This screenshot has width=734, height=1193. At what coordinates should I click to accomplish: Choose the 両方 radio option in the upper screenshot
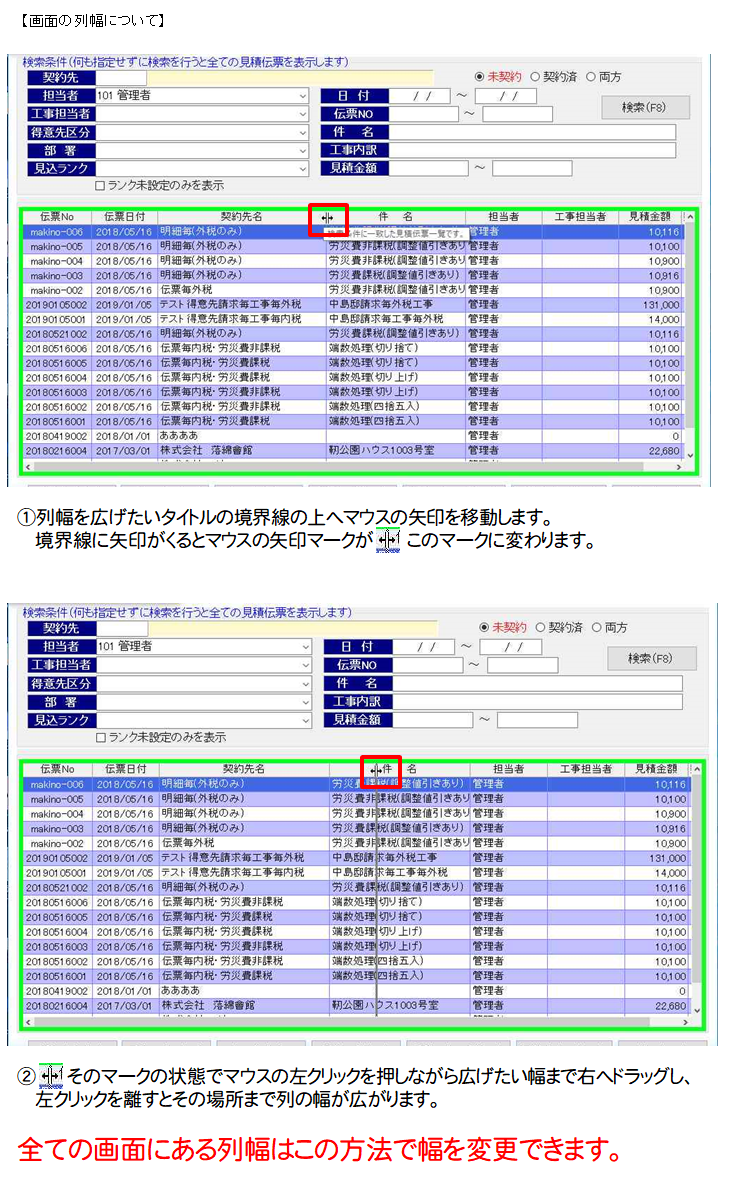coord(591,77)
